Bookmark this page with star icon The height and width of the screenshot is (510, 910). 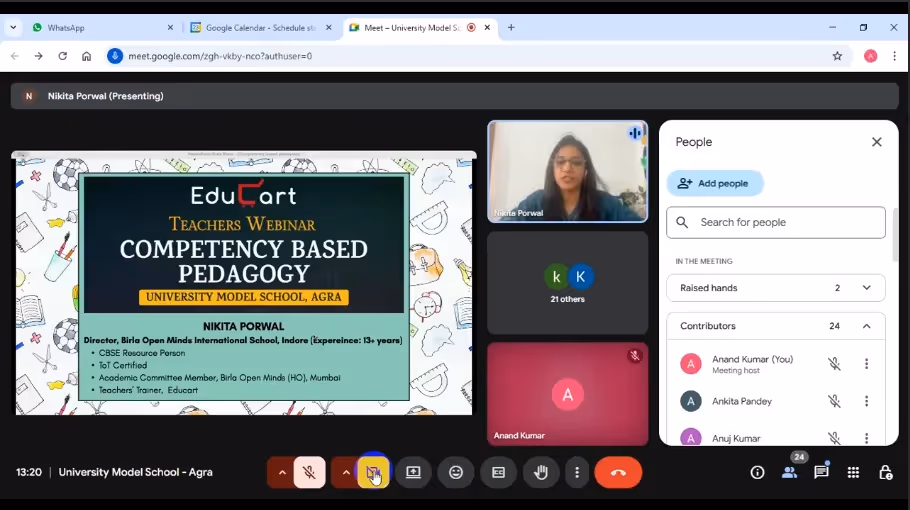pos(837,56)
